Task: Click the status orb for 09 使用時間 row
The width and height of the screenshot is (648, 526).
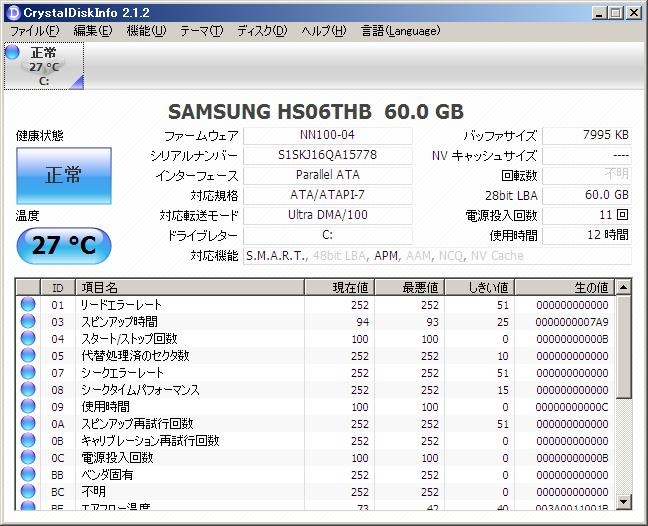Action: [28, 406]
